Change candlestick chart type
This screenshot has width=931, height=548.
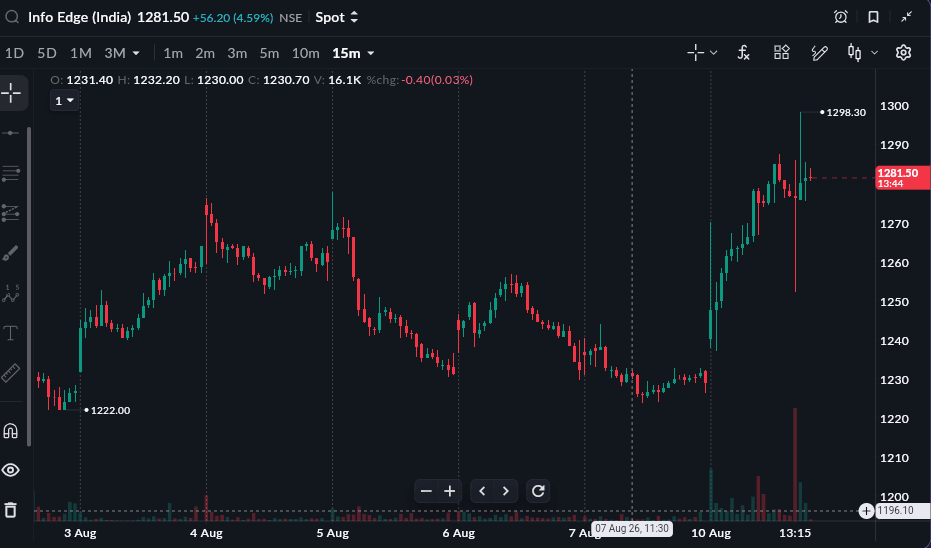pyautogui.click(x=854, y=53)
